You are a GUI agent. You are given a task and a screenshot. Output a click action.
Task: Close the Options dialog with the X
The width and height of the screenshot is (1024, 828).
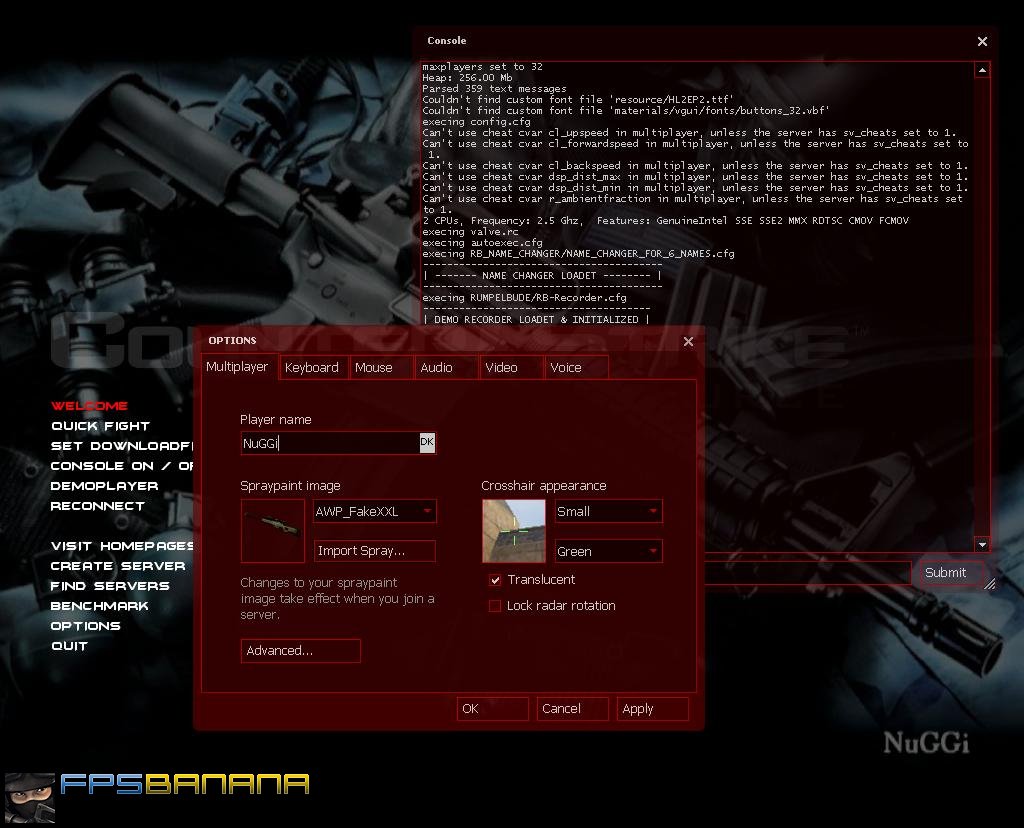[x=688, y=342]
